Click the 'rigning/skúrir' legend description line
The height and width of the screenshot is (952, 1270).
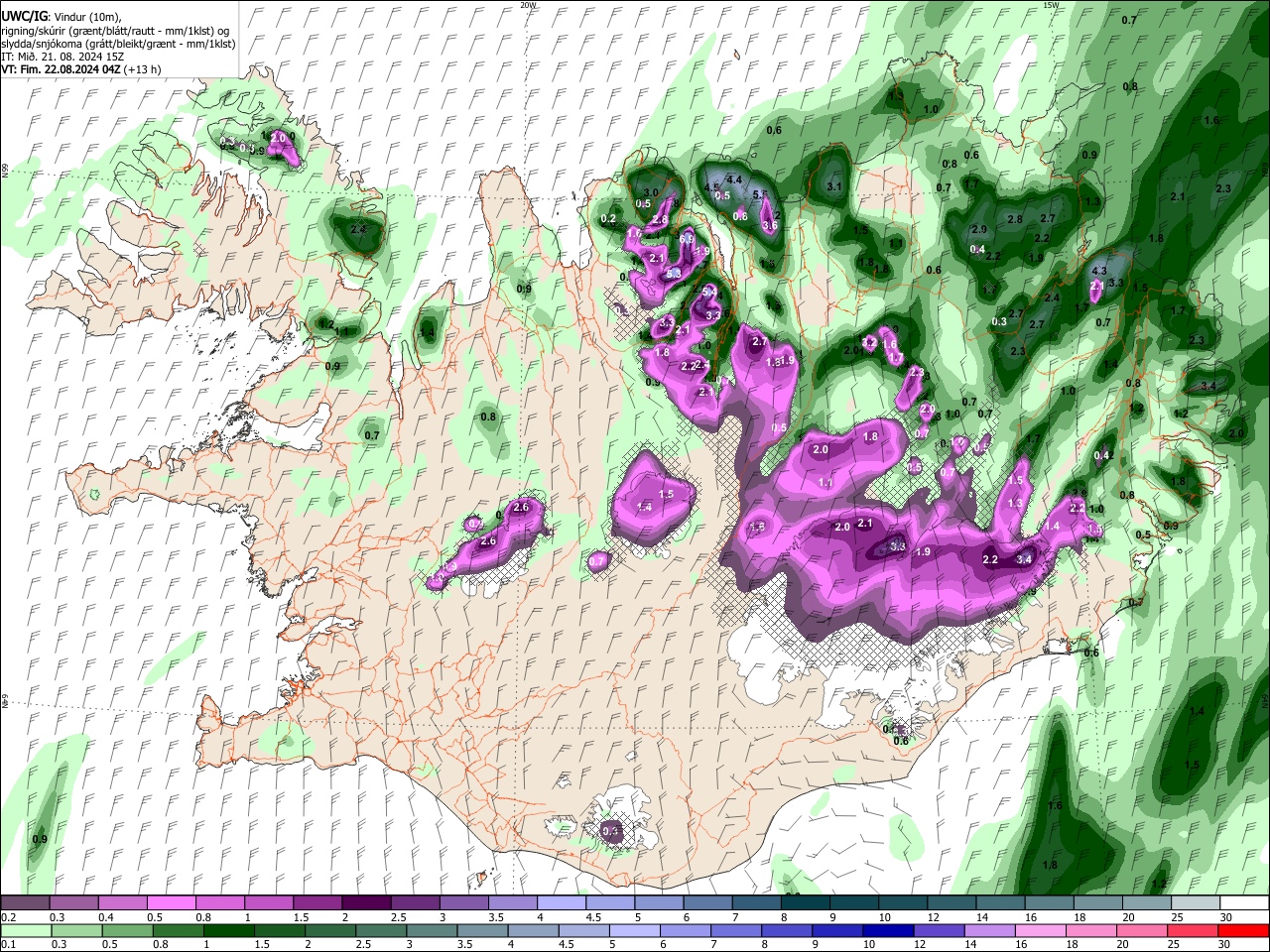coord(114,30)
